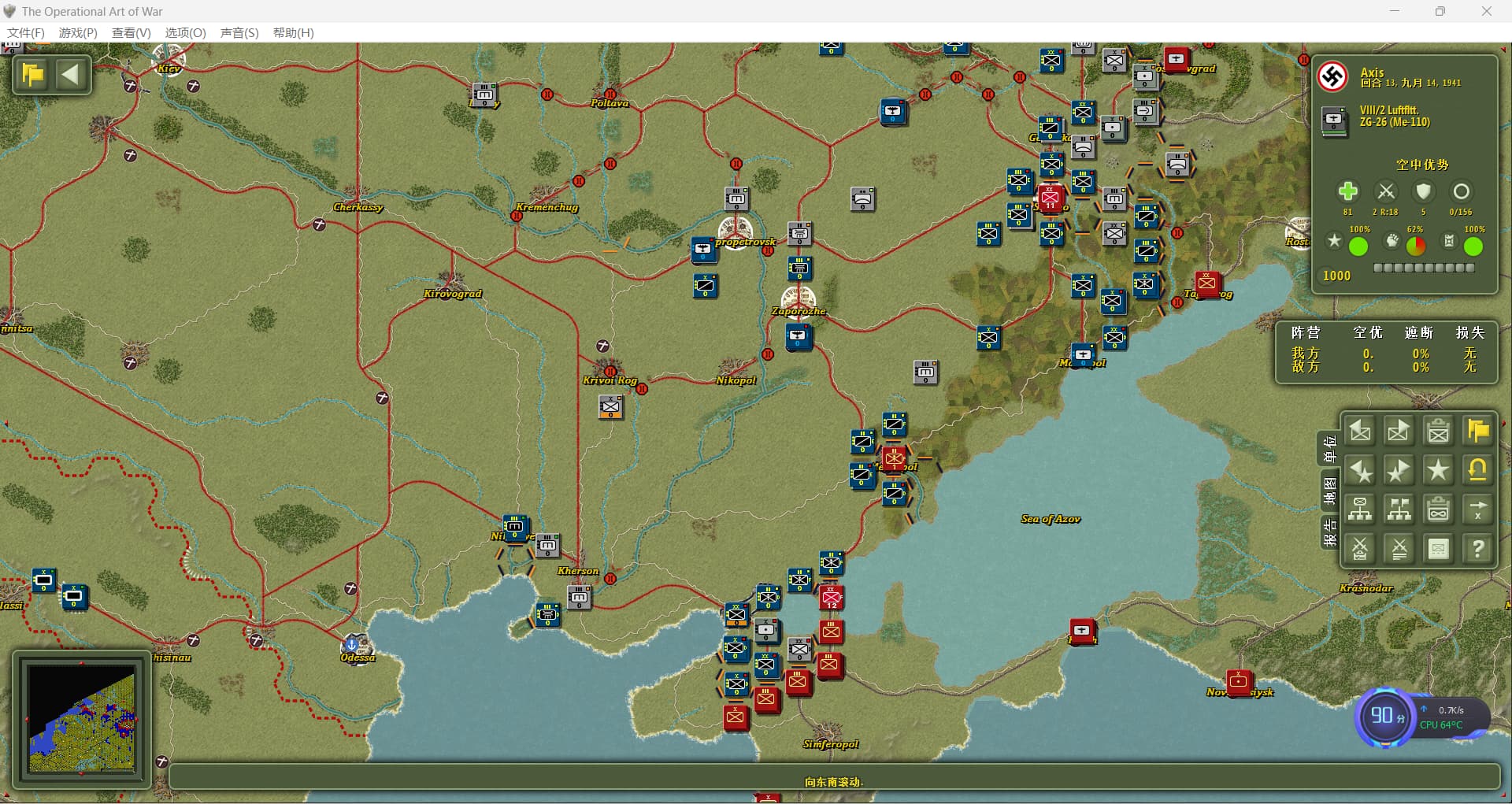Open the formation star button
Image resolution: width=1512 pixels, height=804 pixels.
click(1438, 470)
